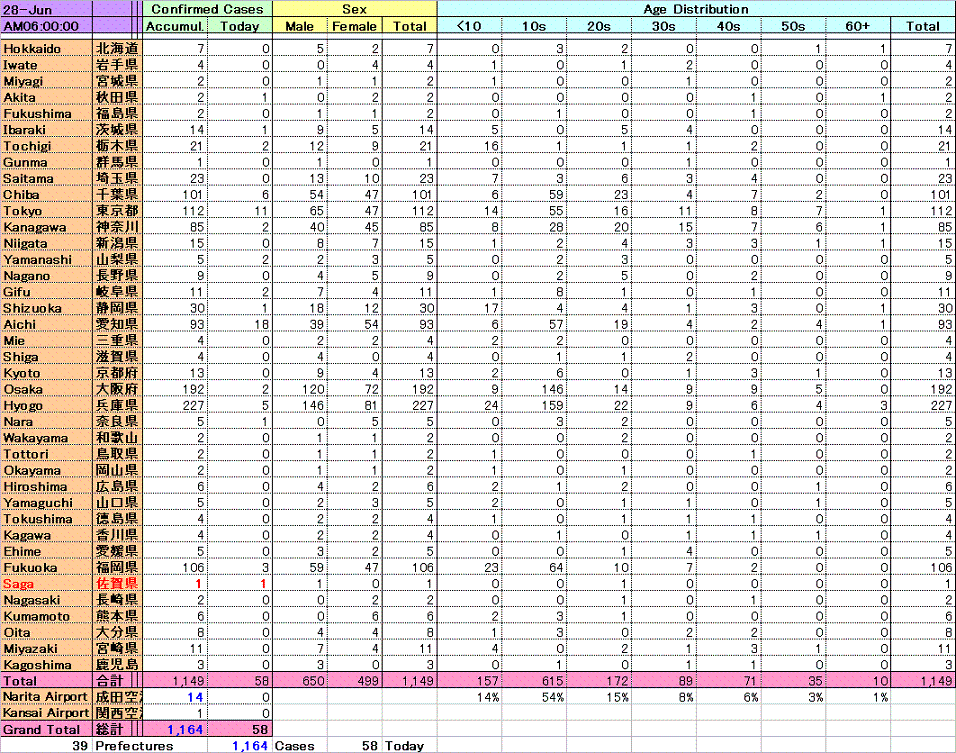Image resolution: width=956 pixels, height=753 pixels.
Task: Select the Saitama row label
Action: tap(46, 179)
